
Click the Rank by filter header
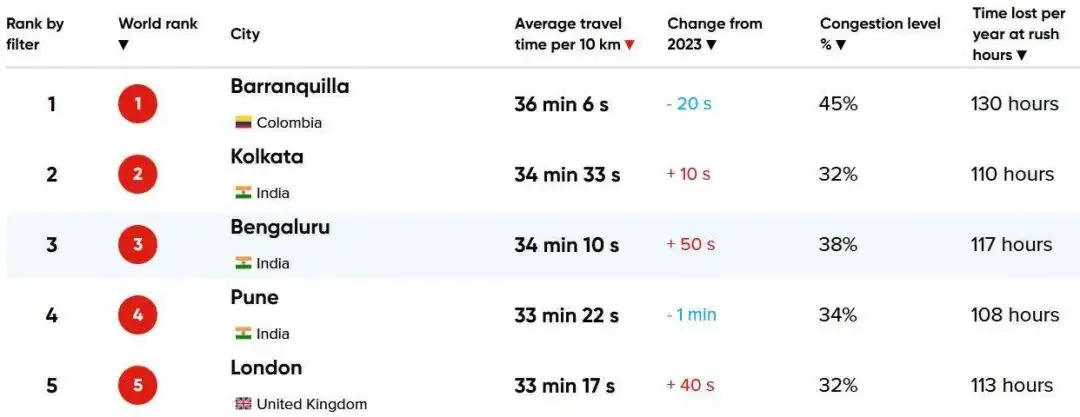tap(35, 34)
